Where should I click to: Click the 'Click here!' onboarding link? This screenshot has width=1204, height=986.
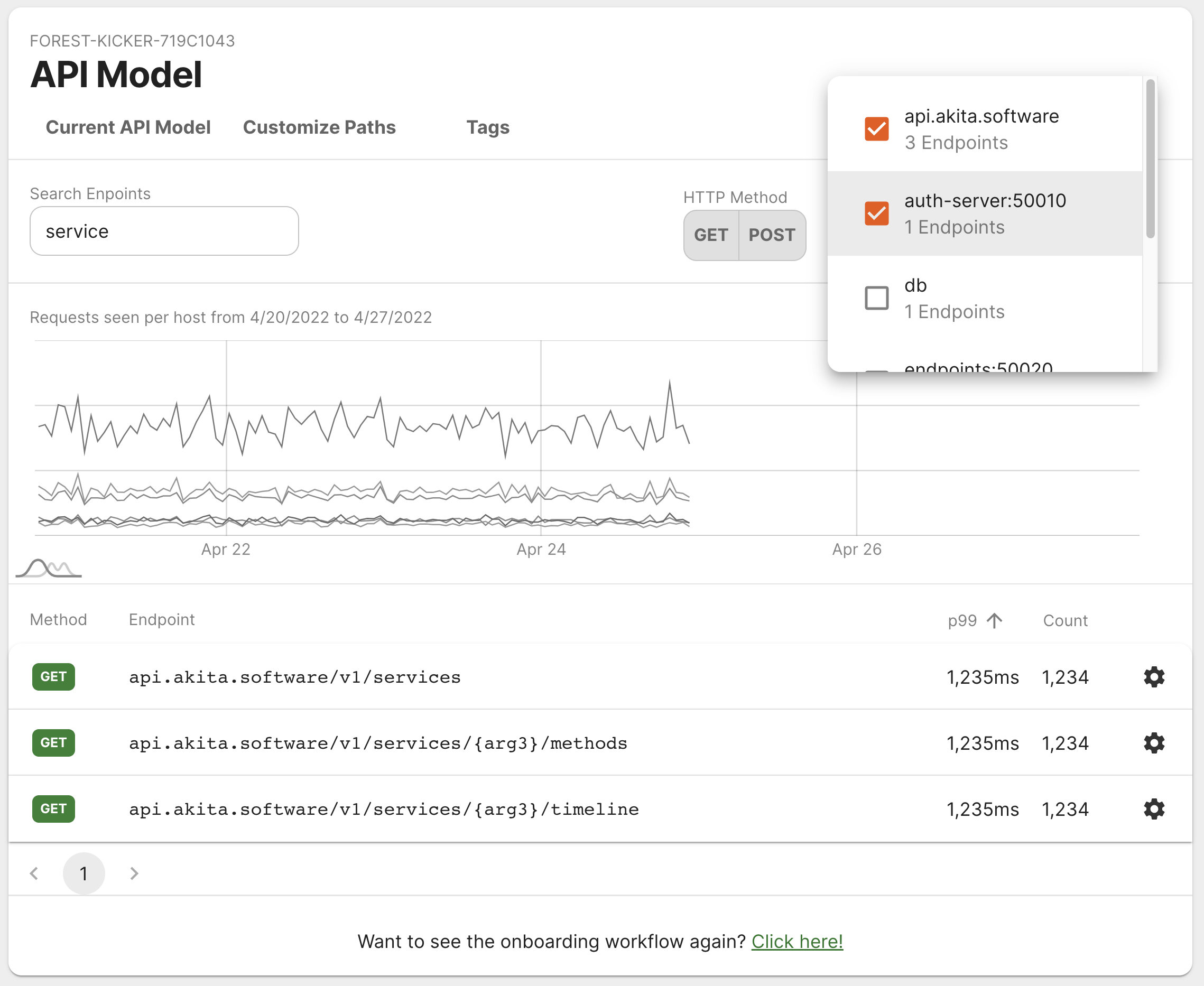point(797,941)
